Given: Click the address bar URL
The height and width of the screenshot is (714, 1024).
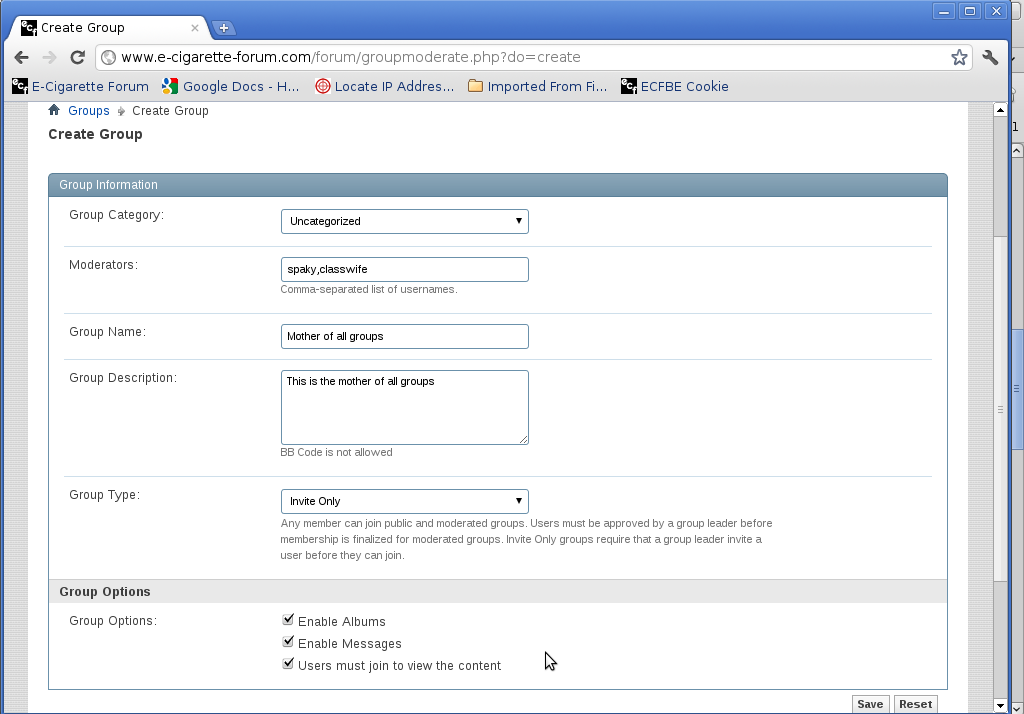Looking at the screenshot, I should 351,57.
